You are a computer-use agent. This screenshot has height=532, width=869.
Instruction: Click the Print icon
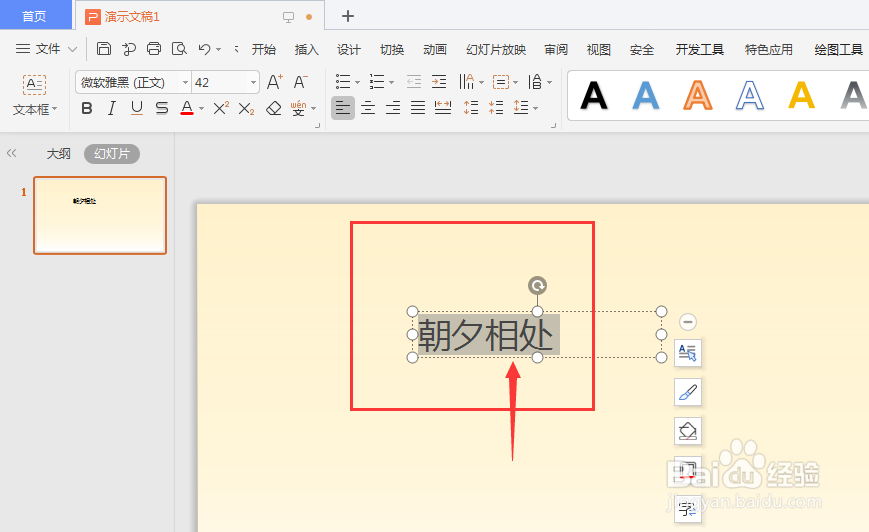tap(154, 49)
